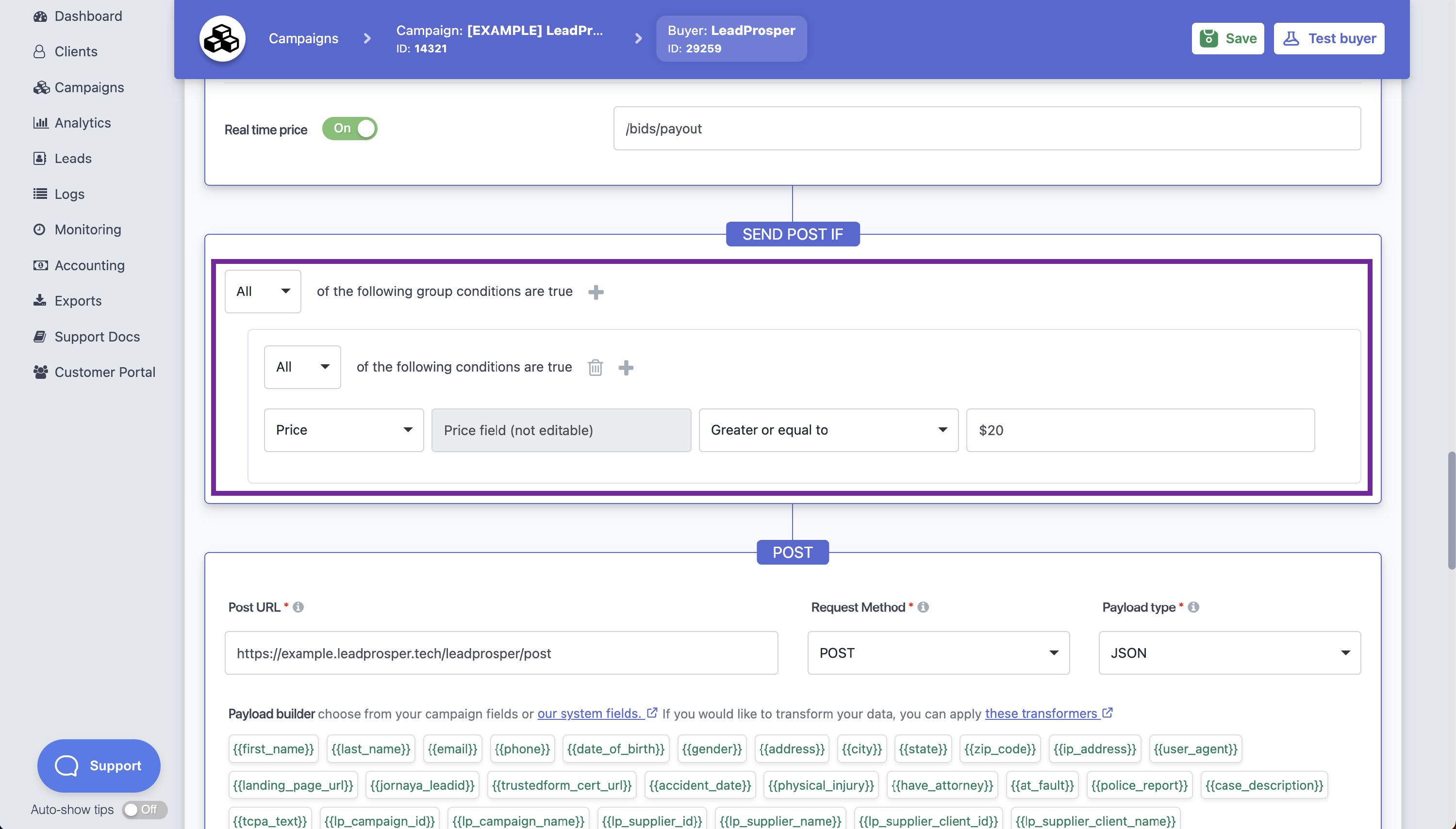Open Support chat via the headset icon
This screenshot has width=1456, height=829.
click(66, 765)
